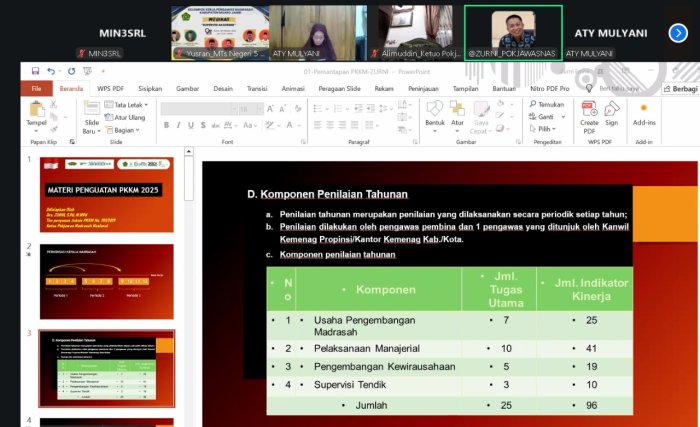This screenshot has height=427, width=700.
Task: Click the D. Komponen Penilaian Tahunan title
Action: tap(327, 194)
